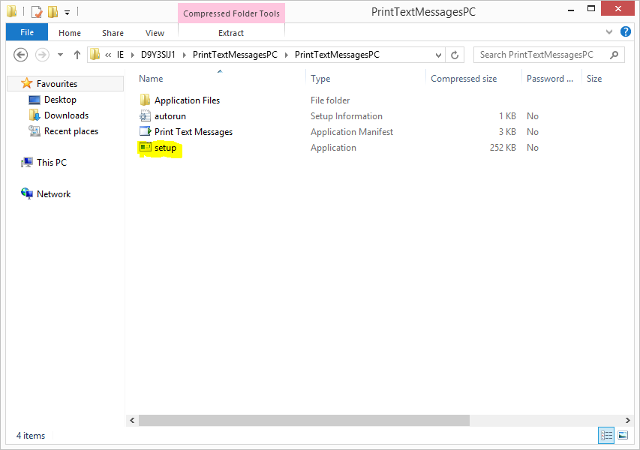Customize the Quick Access Toolbar dropdown
Viewport: 640px width, 450px height.
[67, 13]
